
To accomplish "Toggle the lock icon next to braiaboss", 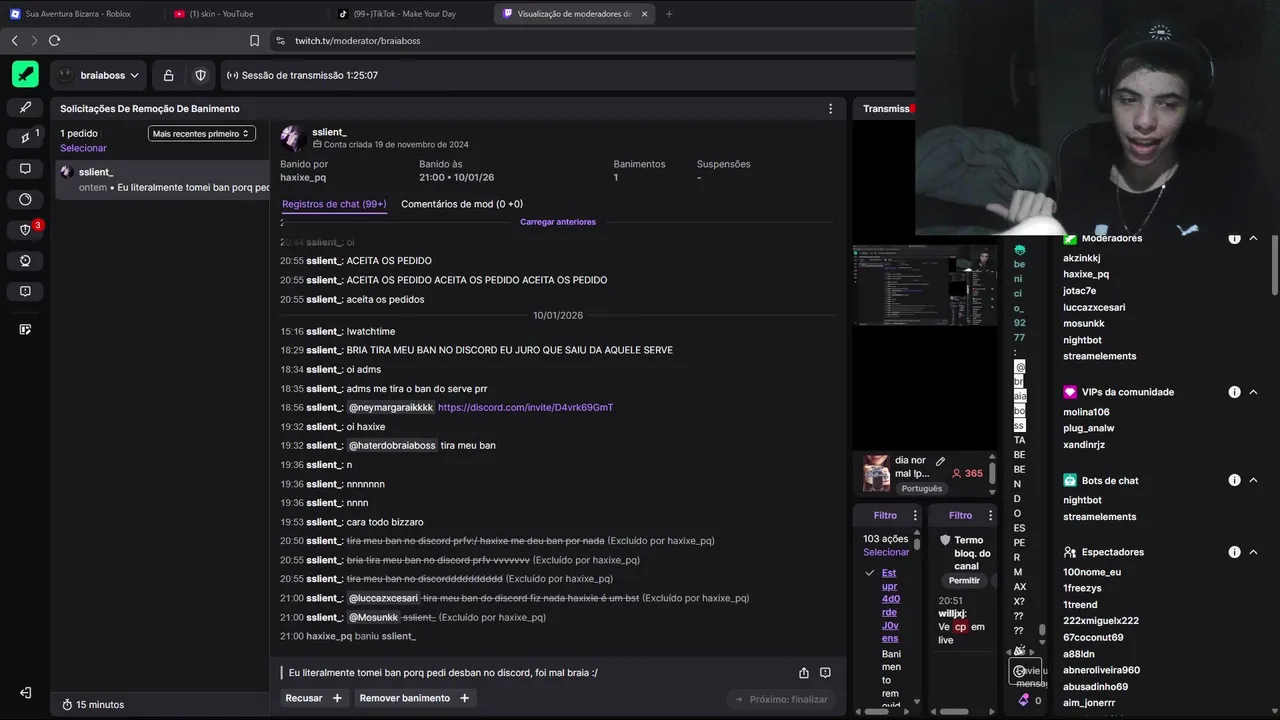I will coord(168,75).
